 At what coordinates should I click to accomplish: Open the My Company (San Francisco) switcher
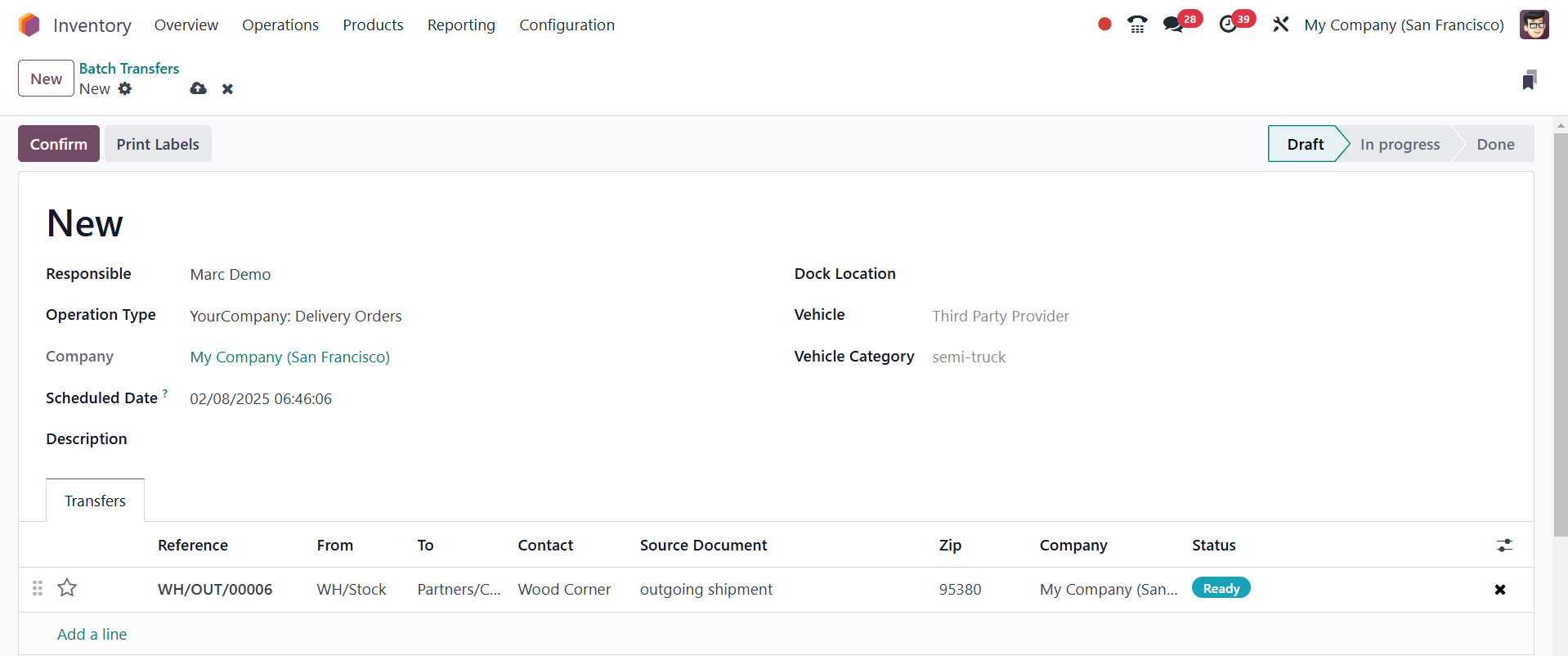[1404, 25]
